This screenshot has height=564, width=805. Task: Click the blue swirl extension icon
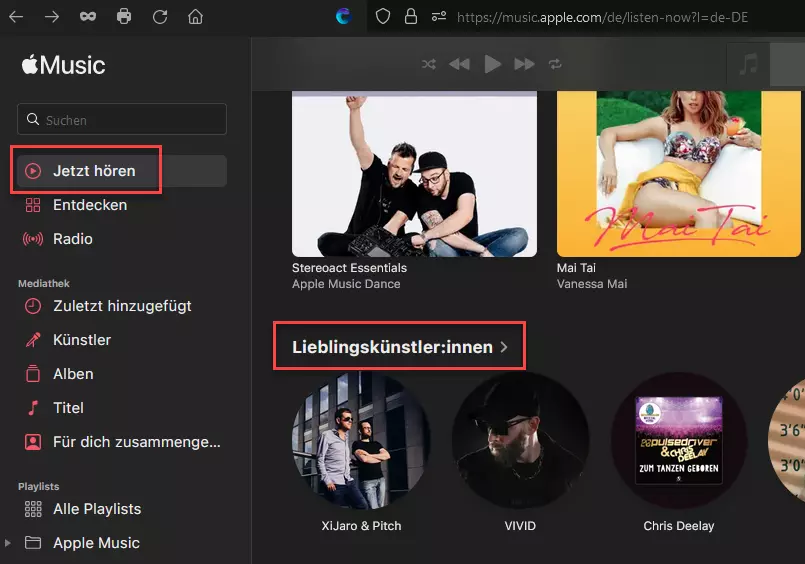343,17
